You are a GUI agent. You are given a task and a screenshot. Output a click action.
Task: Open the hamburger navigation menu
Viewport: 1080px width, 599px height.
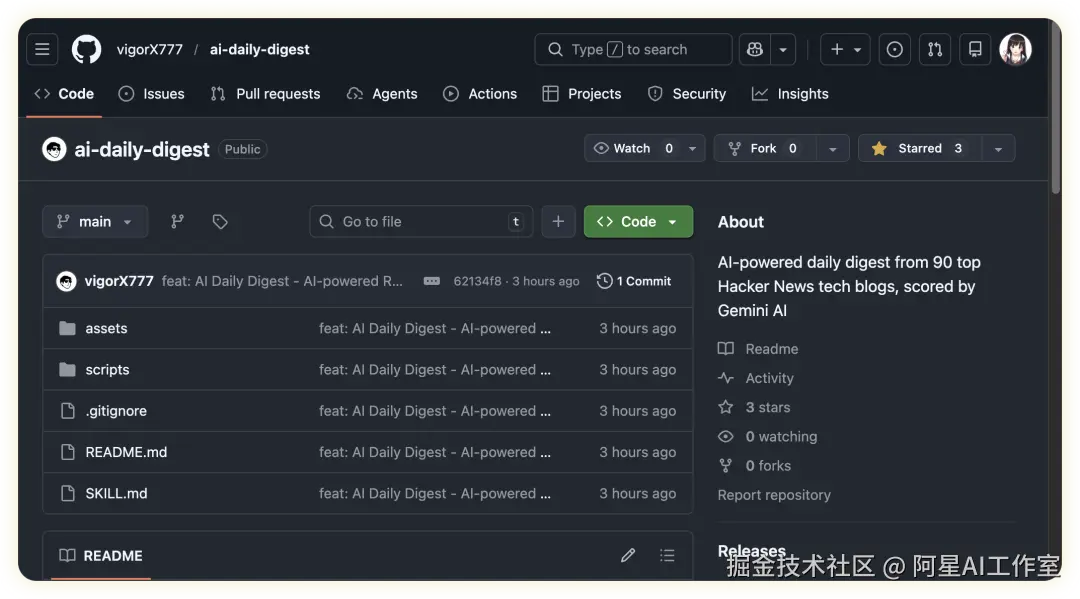[x=42, y=50]
